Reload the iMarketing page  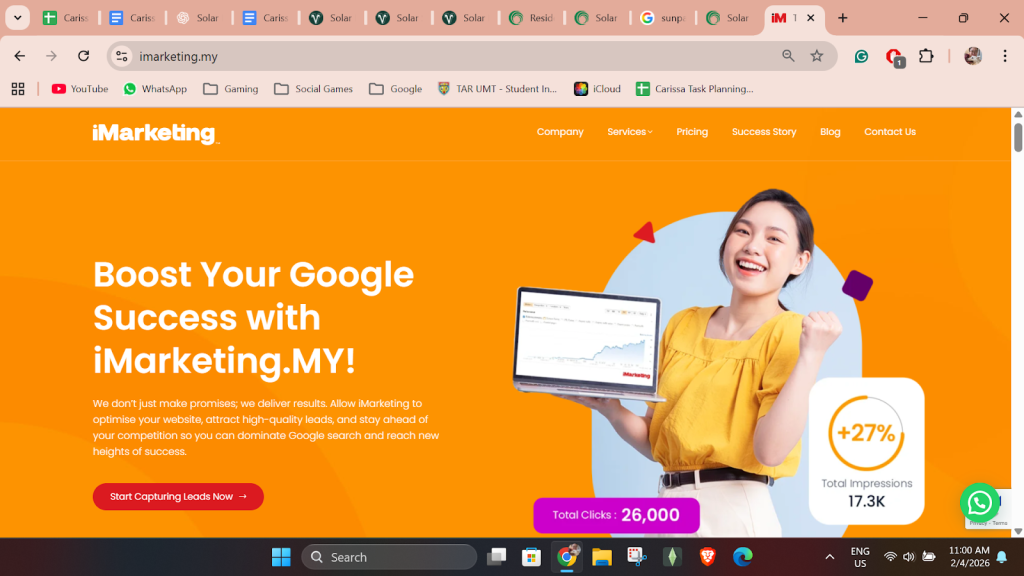pos(83,56)
